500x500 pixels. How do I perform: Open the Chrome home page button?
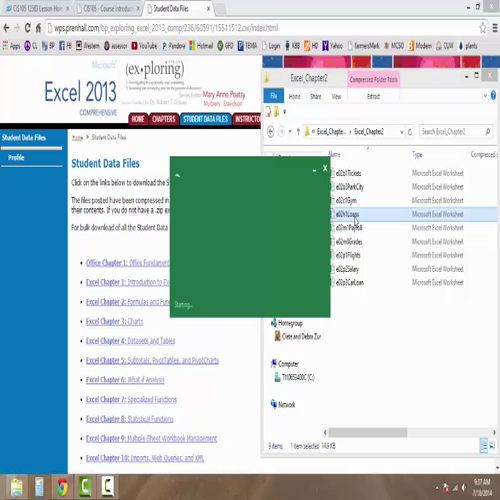pos(38,28)
